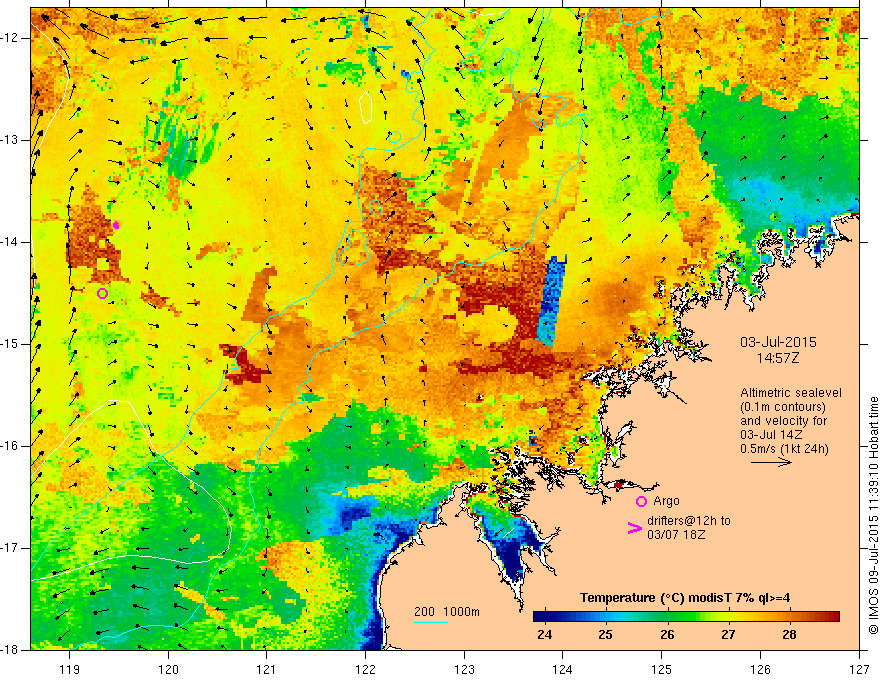The width and height of the screenshot is (880, 680).
Task: Click the Argo float circle near 119.3E
Action: pos(102,293)
